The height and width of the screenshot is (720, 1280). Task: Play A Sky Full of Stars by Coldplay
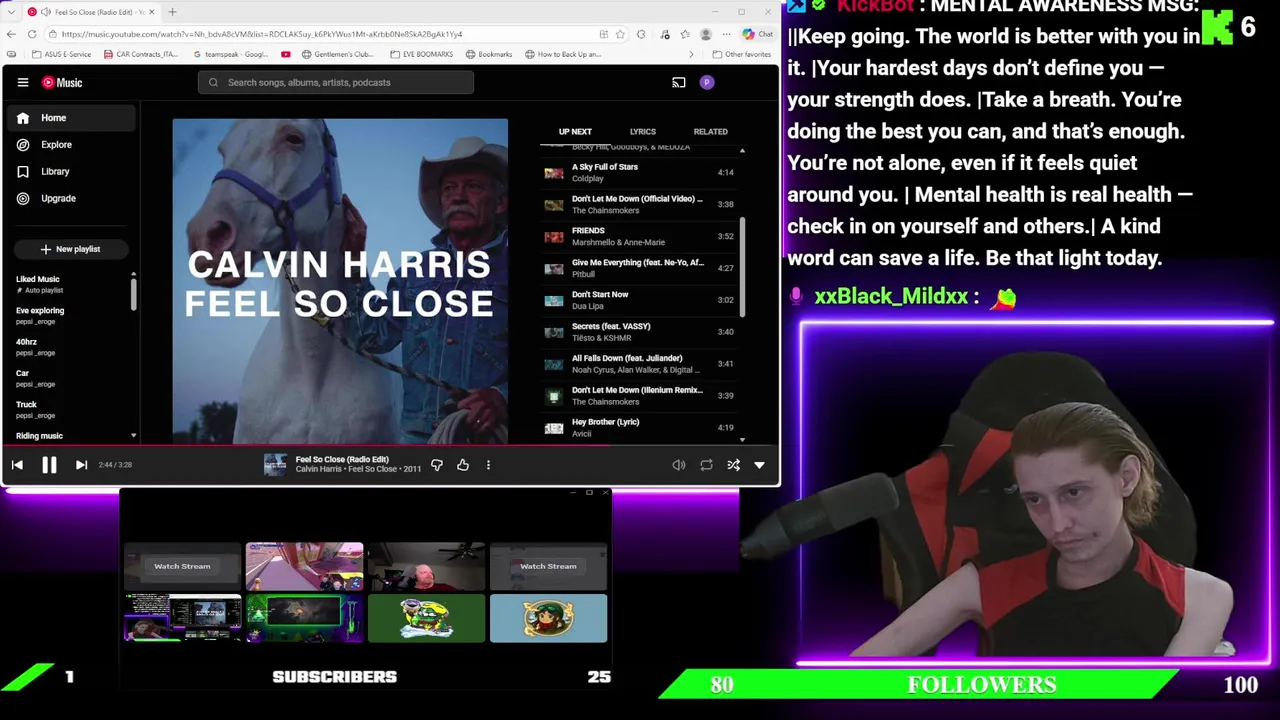[x=638, y=173]
